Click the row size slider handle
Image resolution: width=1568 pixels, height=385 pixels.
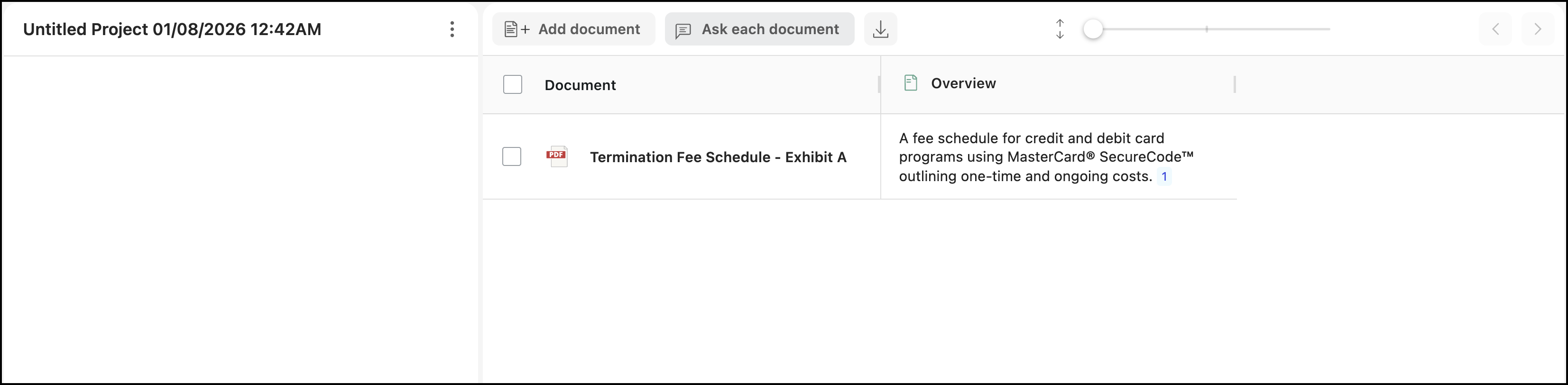(x=1093, y=29)
